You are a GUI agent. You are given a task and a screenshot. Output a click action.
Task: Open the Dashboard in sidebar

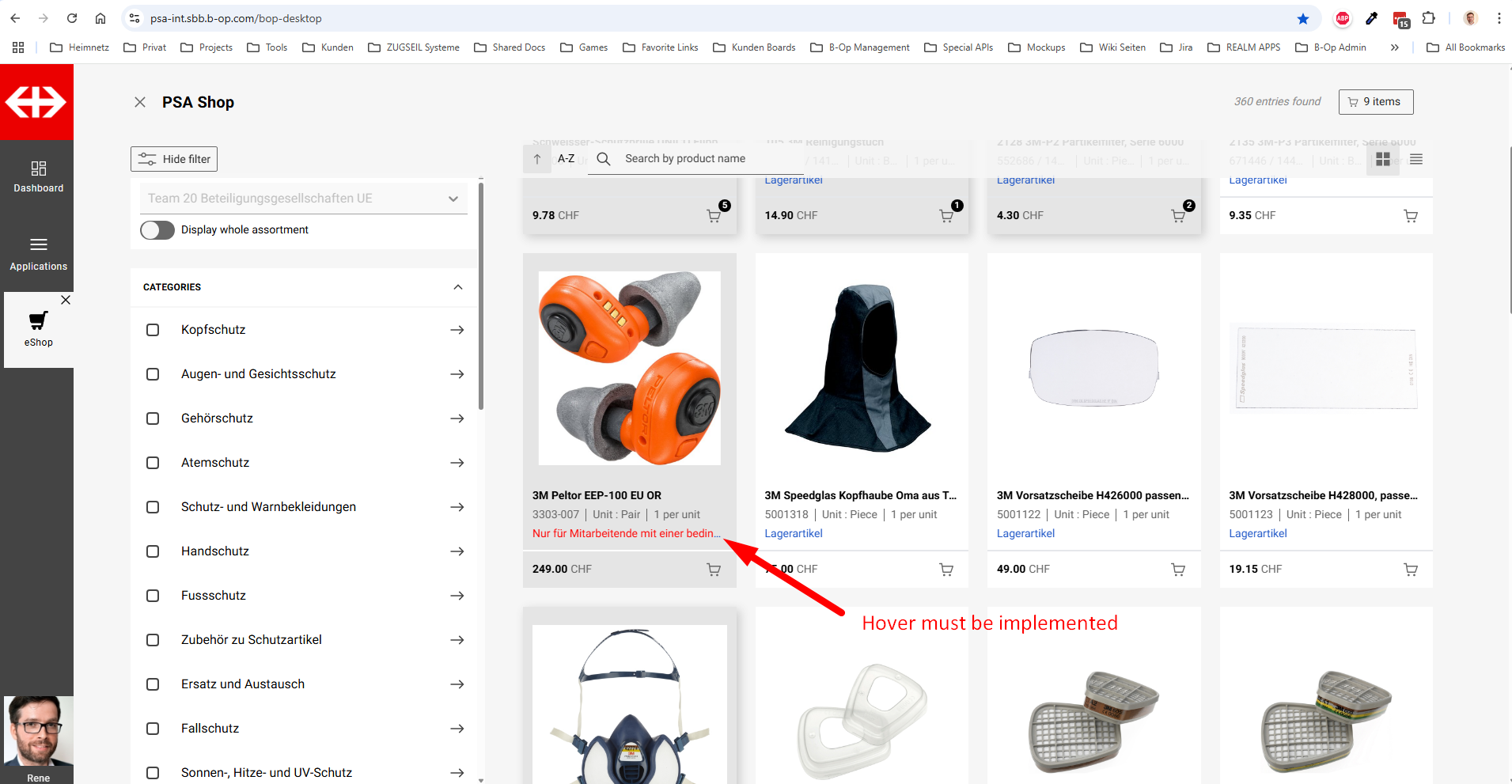tap(38, 176)
